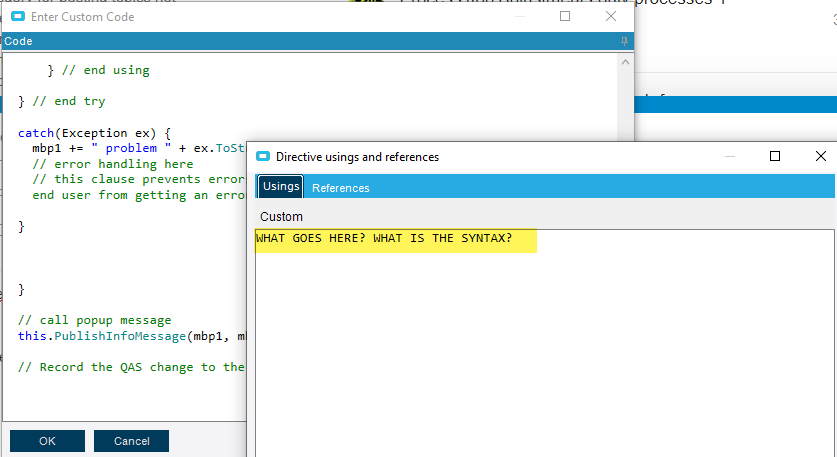Viewport: 837px width, 457px height.
Task: Minimize the Directive usings and references window
Action: tap(730, 156)
